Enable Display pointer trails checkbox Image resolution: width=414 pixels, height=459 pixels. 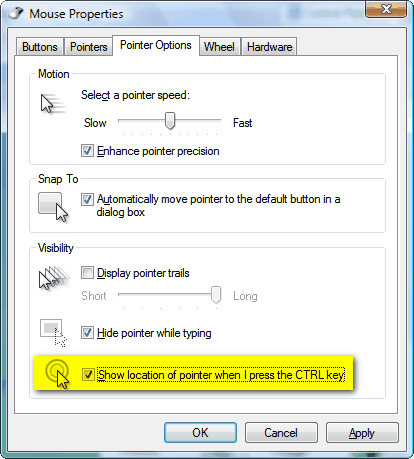click(x=87, y=273)
